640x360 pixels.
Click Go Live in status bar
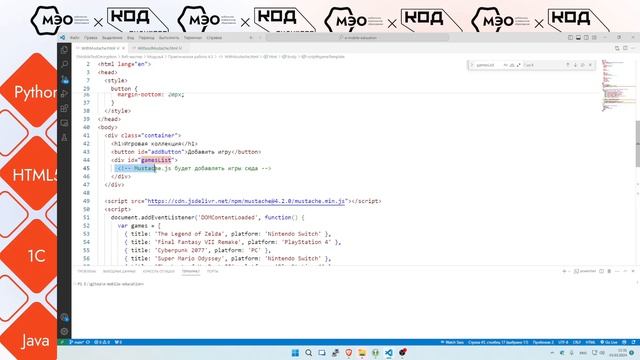[609, 342]
